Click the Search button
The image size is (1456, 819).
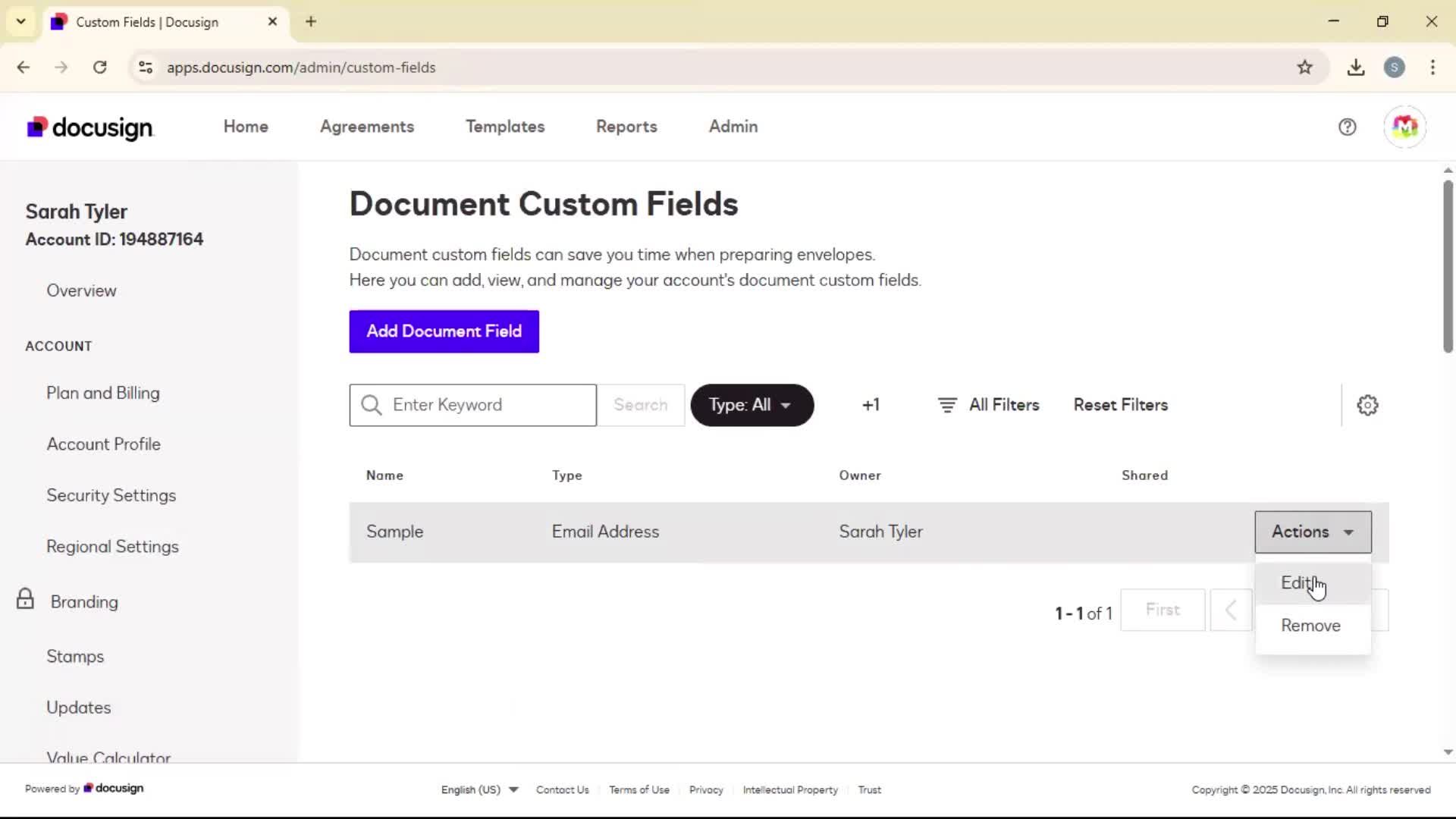641,405
